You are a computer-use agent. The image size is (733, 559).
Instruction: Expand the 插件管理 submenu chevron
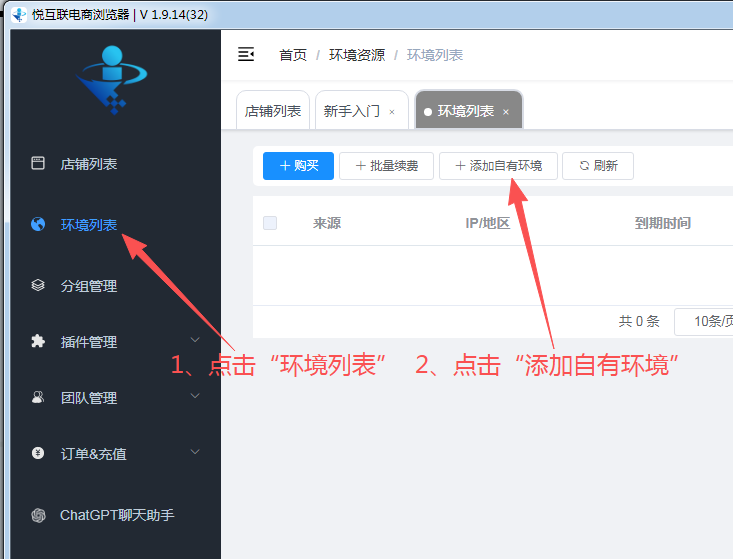tap(195, 340)
